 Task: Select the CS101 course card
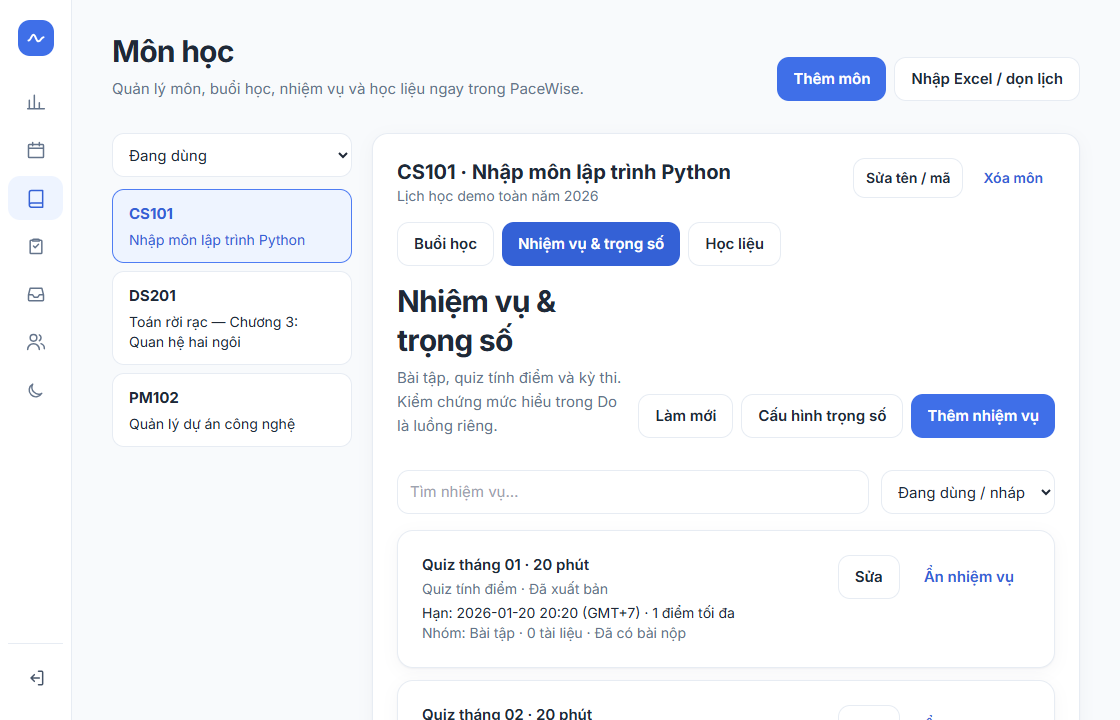[x=232, y=226]
